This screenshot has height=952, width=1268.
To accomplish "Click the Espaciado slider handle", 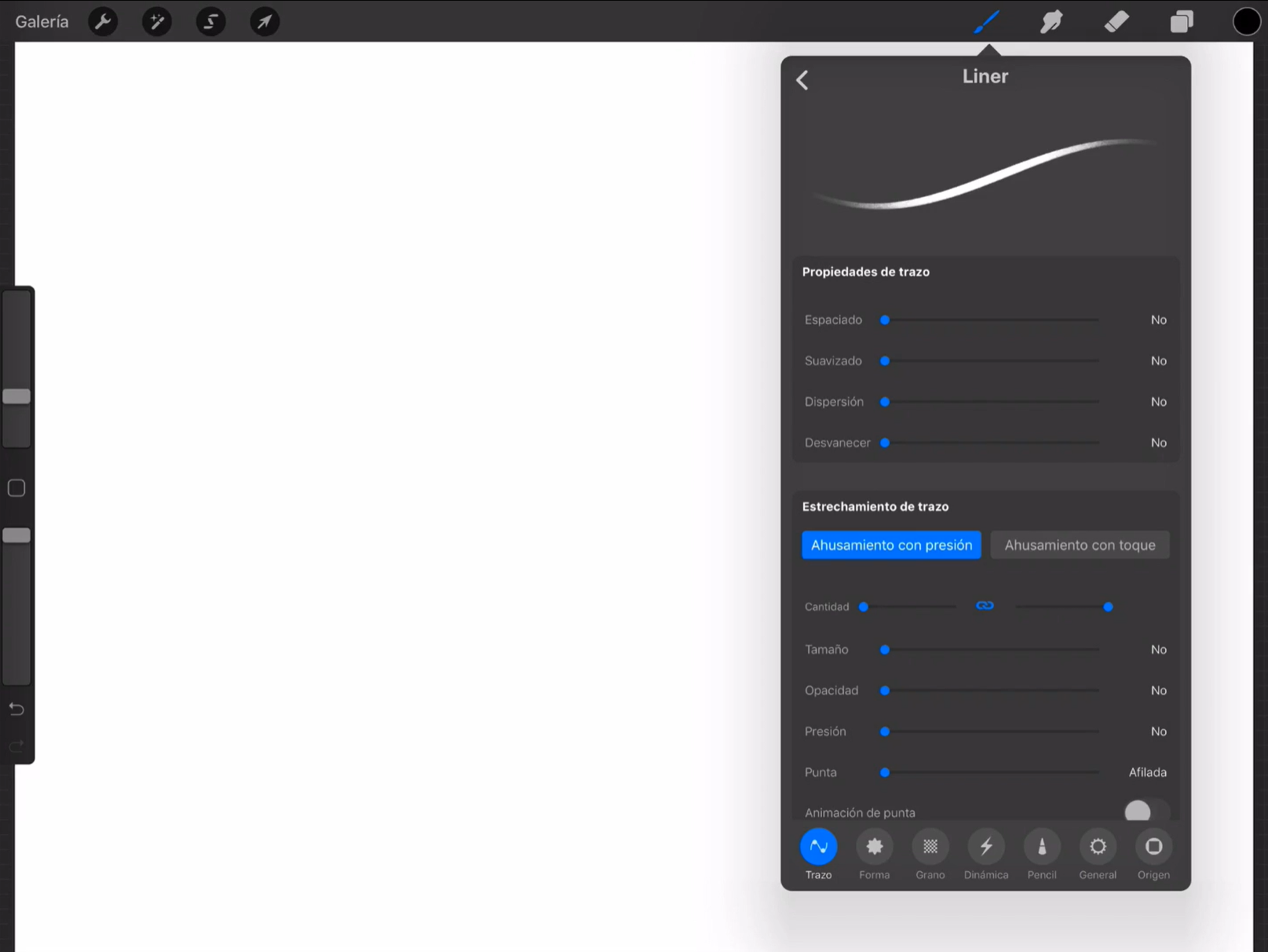I will pyautogui.click(x=885, y=320).
